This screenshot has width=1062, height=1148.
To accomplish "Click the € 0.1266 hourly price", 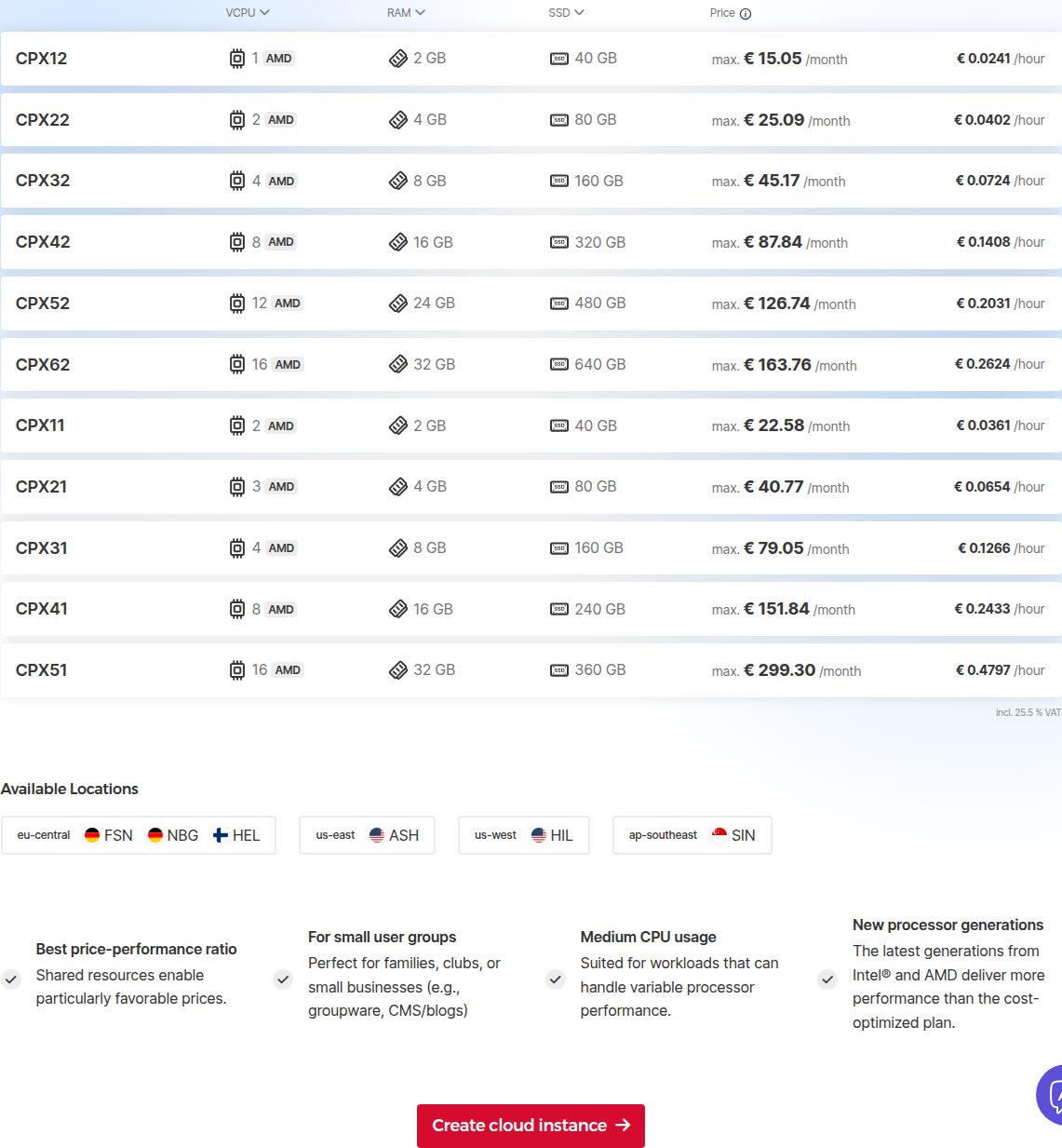I will (984, 548).
